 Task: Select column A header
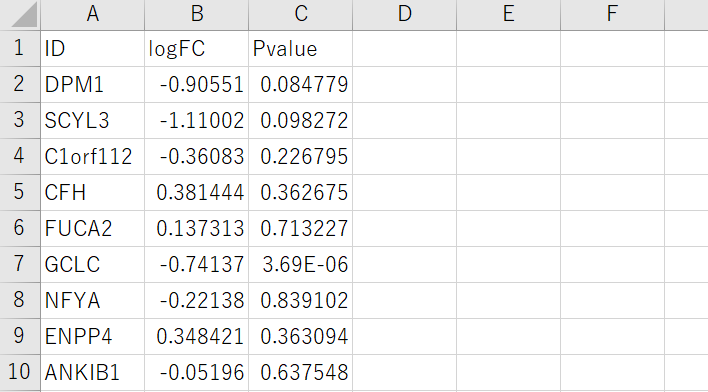click(x=93, y=14)
